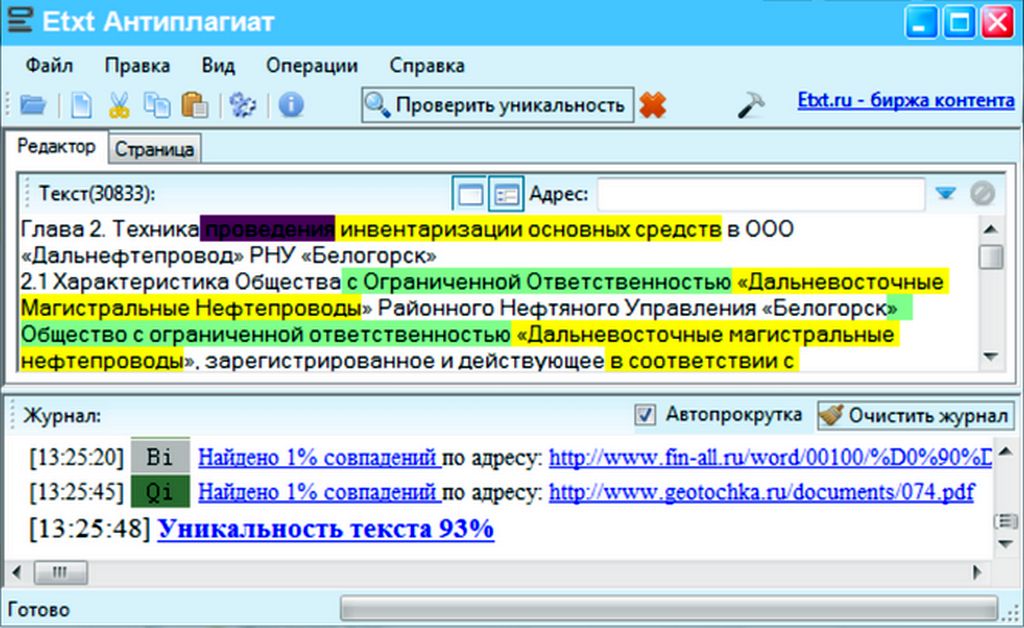Click the Готово status text

click(39, 609)
